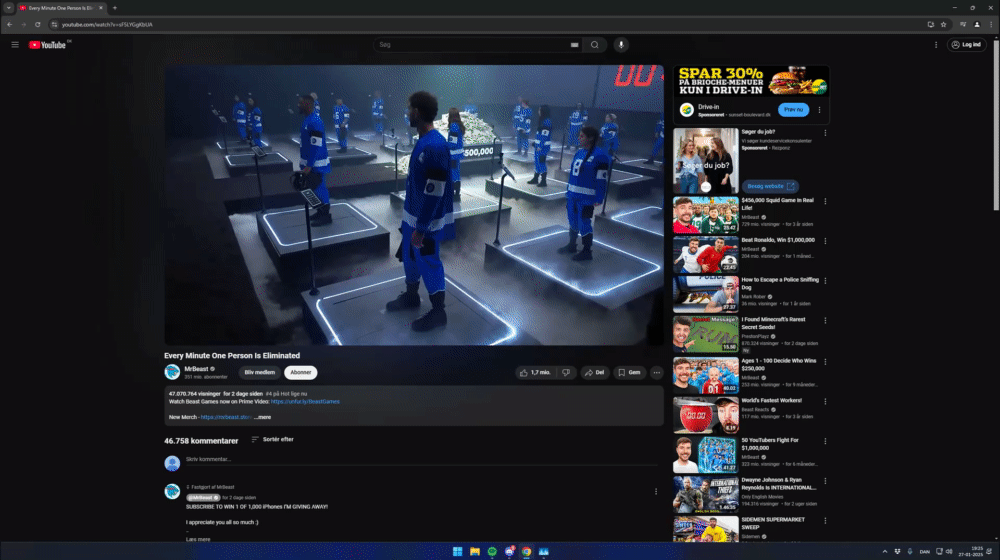Save the video with Gem
This screenshot has height=560, width=1000.
tap(629, 372)
